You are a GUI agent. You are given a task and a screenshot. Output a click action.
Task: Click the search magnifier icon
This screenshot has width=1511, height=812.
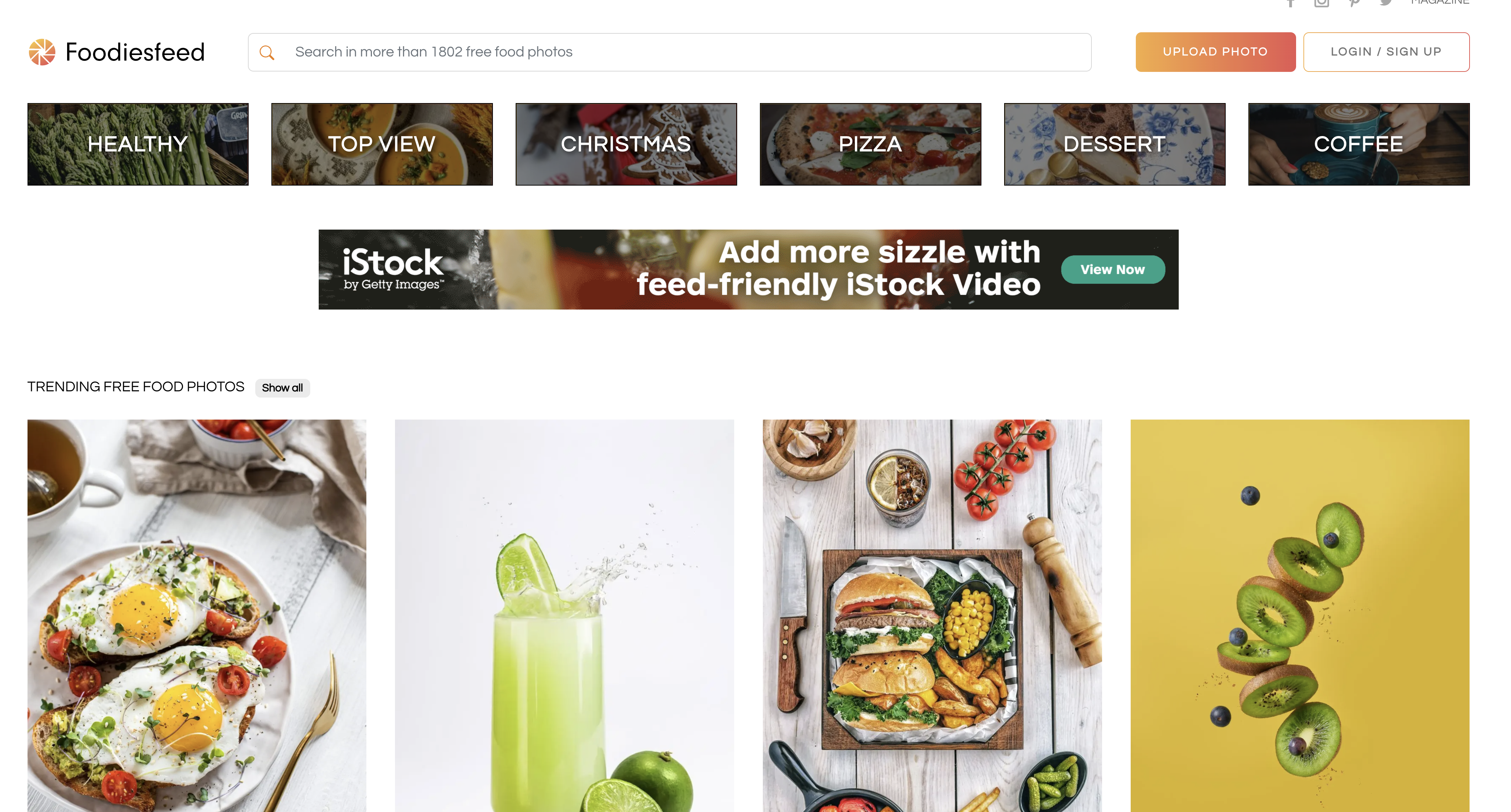pyautogui.click(x=267, y=53)
